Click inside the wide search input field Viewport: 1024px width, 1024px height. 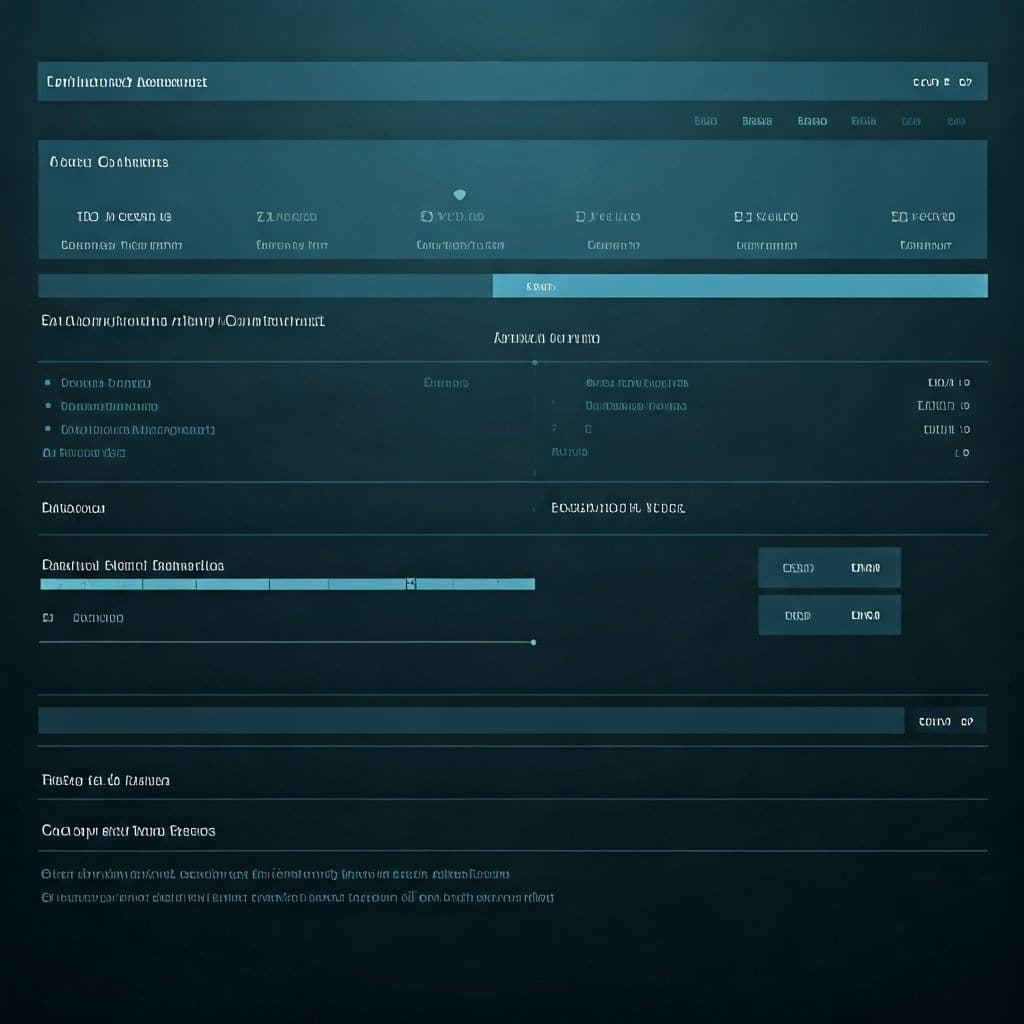coord(470,720)
